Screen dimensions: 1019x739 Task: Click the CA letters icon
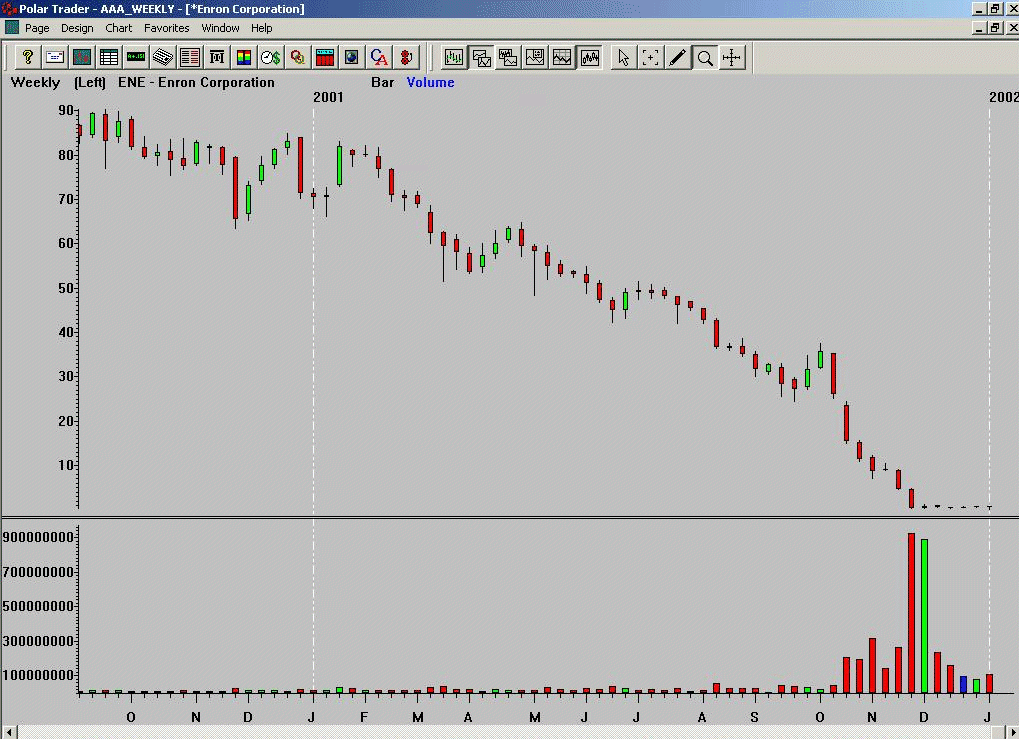point(378,57)
